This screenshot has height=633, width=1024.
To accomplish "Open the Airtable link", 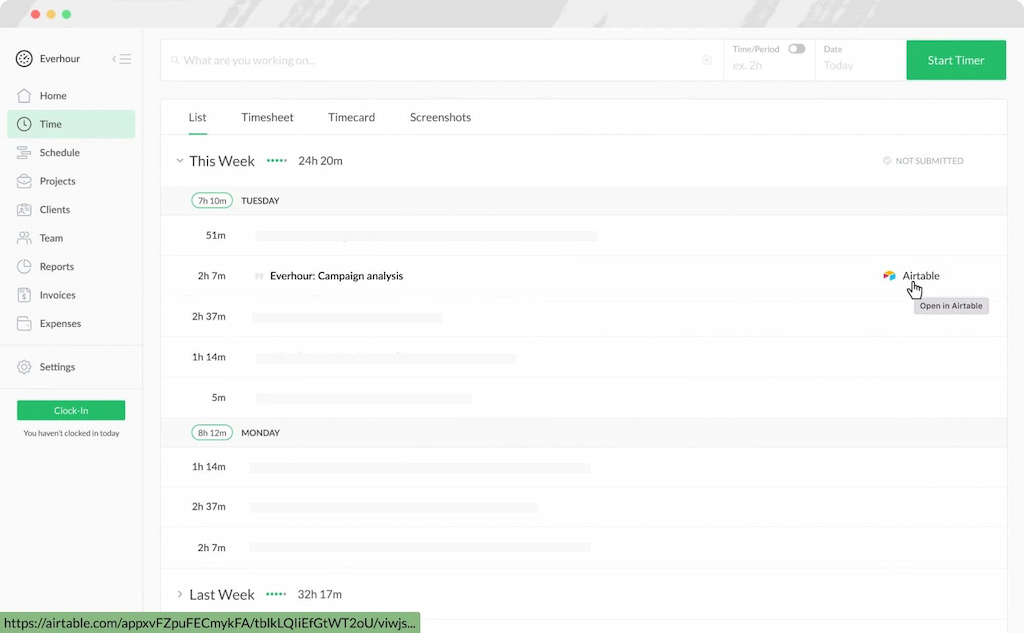I will (921, 276).
